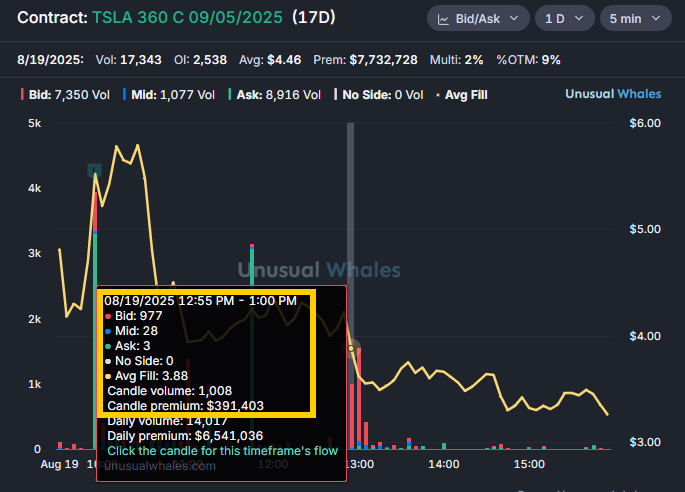Open the Bid/Ask chart type dropdown
The image size is (685, 492).
pos(478,19)
